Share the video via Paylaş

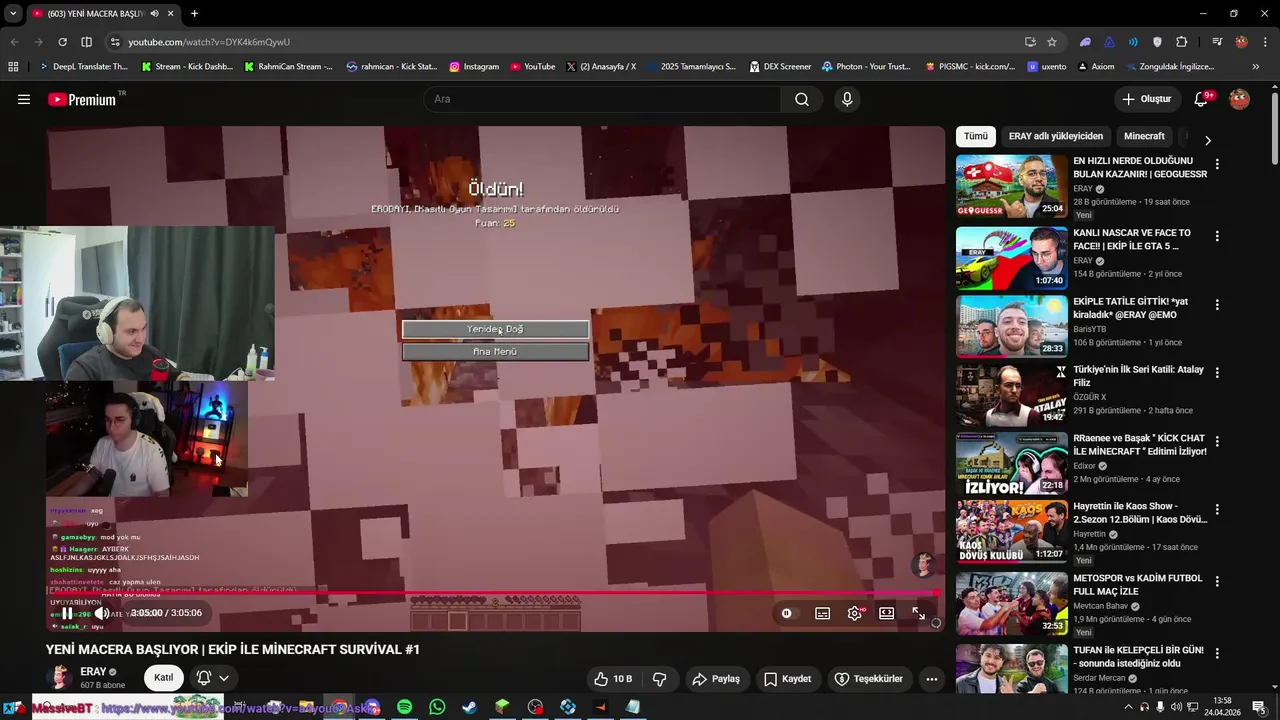[716, 679]
